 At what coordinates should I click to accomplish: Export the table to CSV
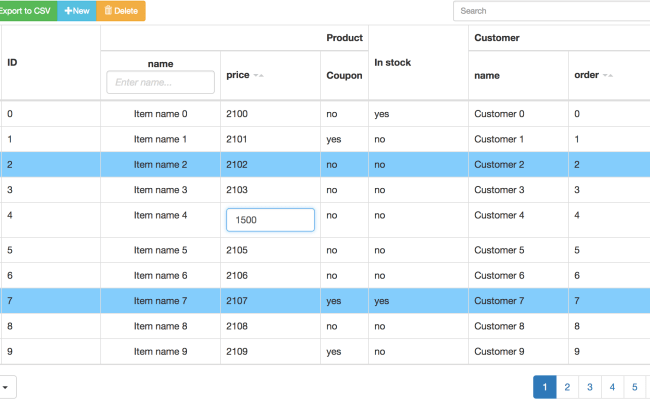(27, 11)
